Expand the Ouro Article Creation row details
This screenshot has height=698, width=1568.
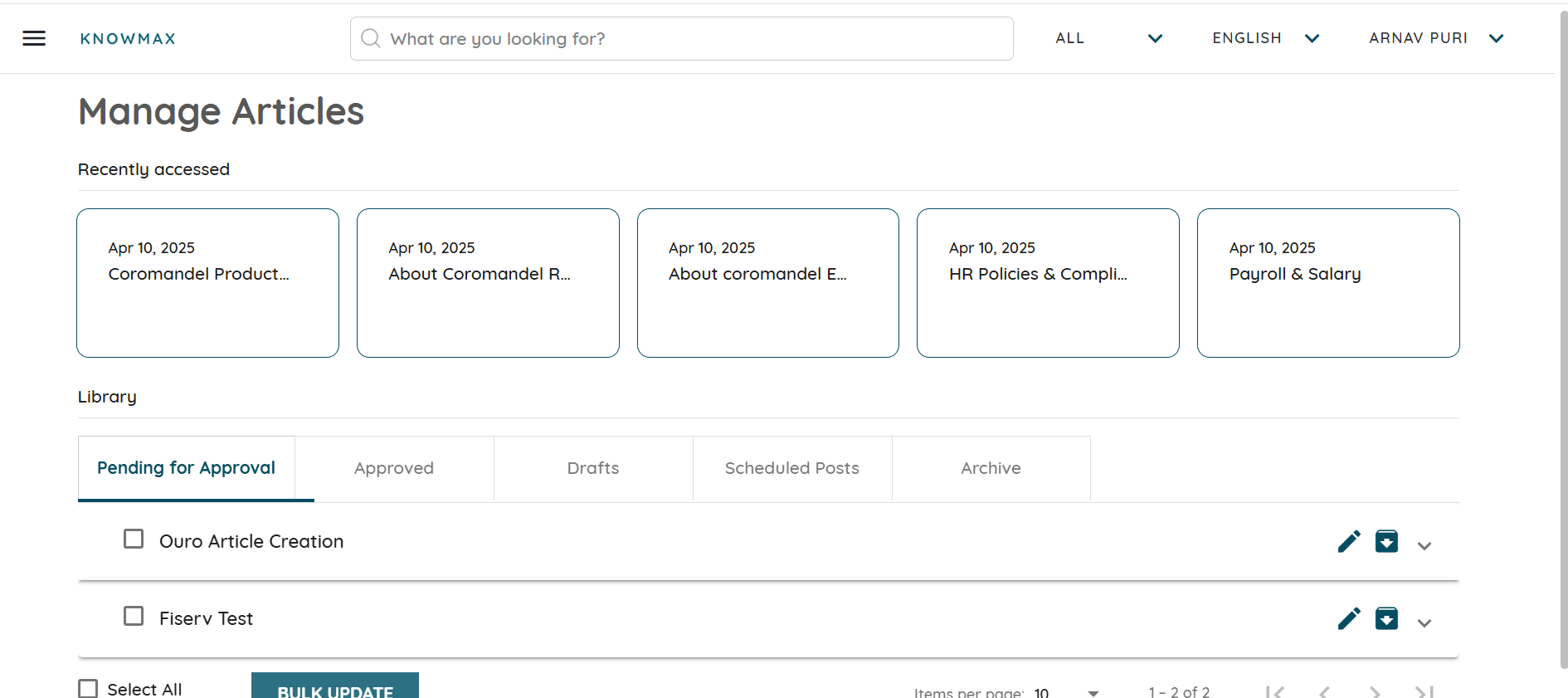1424,545
